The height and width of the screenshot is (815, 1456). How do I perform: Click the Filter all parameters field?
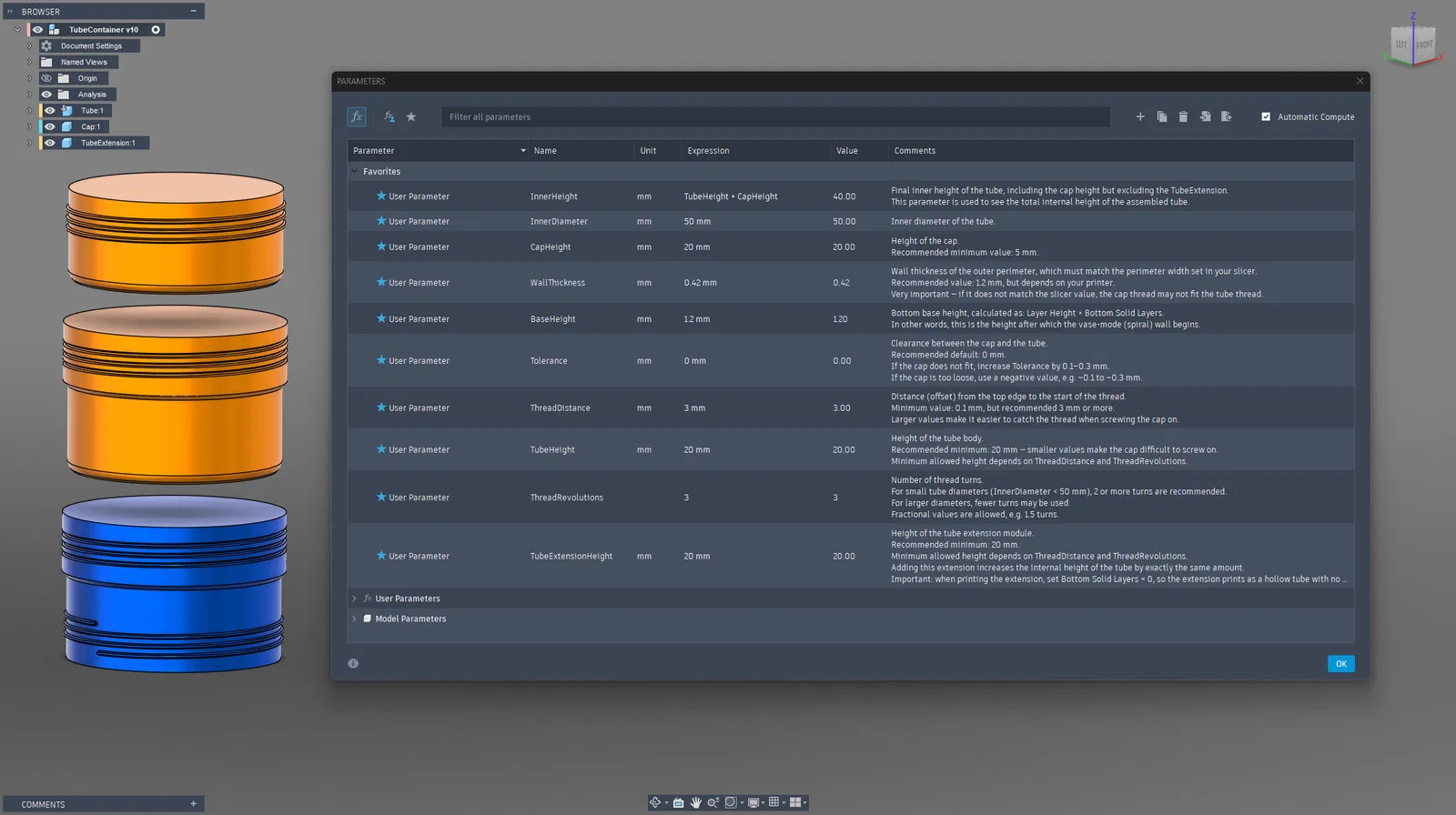(775, 116)
